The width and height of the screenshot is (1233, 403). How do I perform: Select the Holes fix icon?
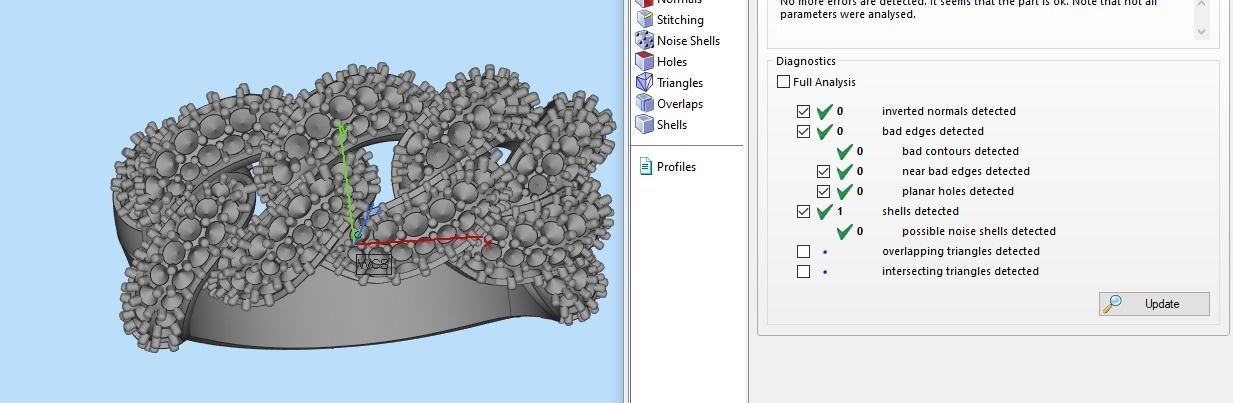[645, 62]
